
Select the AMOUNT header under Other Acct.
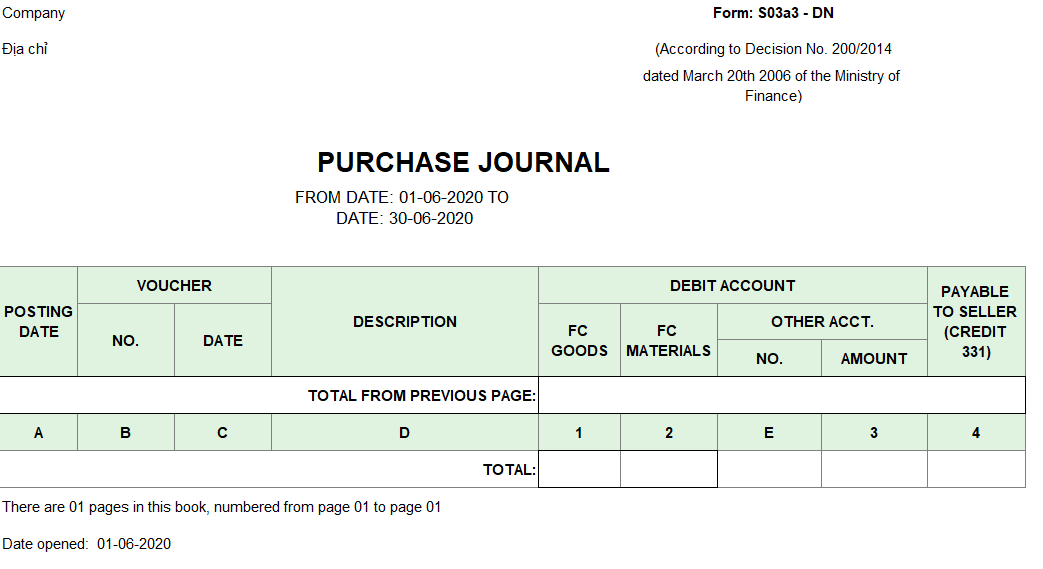tap(874, 359)
